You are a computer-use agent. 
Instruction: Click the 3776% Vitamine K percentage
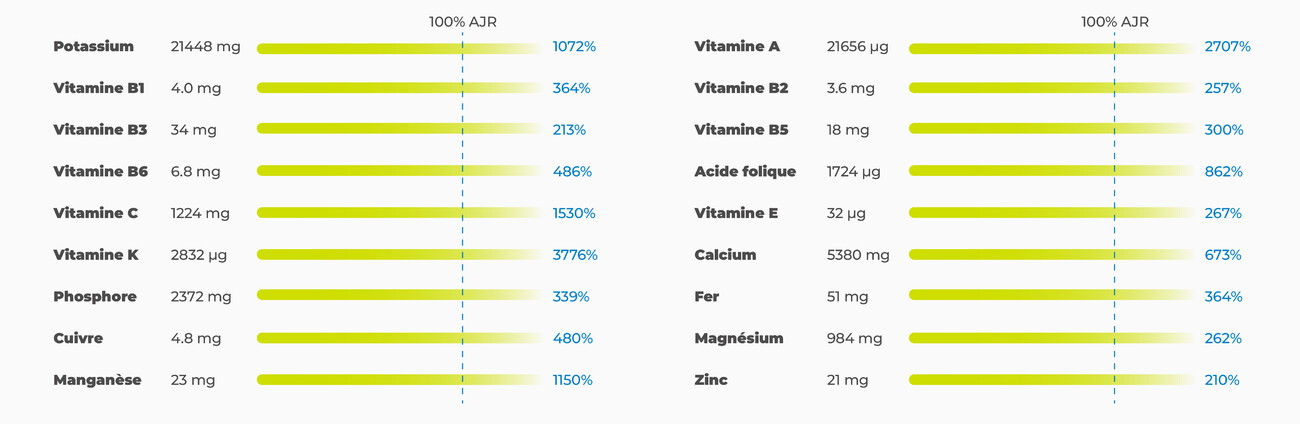[575, 255]
